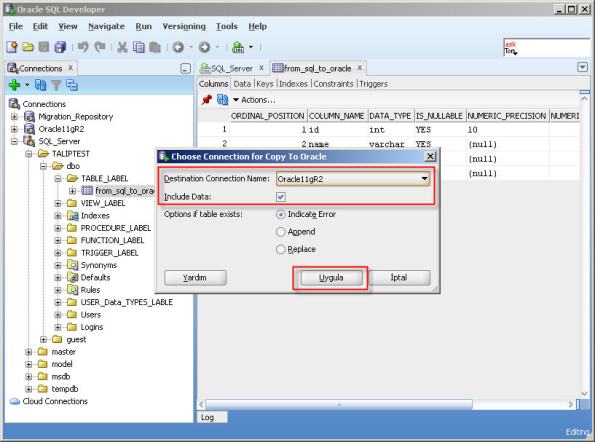Click the Cut scissors icon
The image size is (595, 442).
(122, 47)
